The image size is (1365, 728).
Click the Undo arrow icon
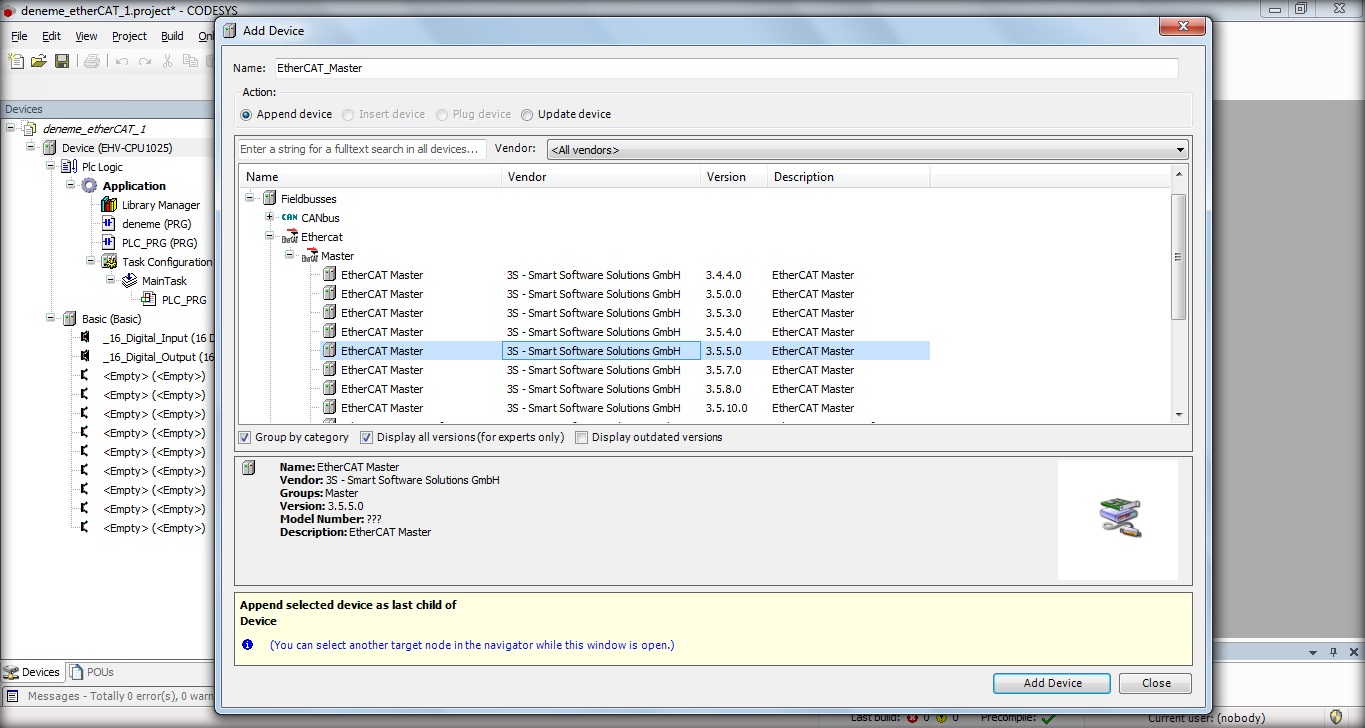(x=122, y=61)
